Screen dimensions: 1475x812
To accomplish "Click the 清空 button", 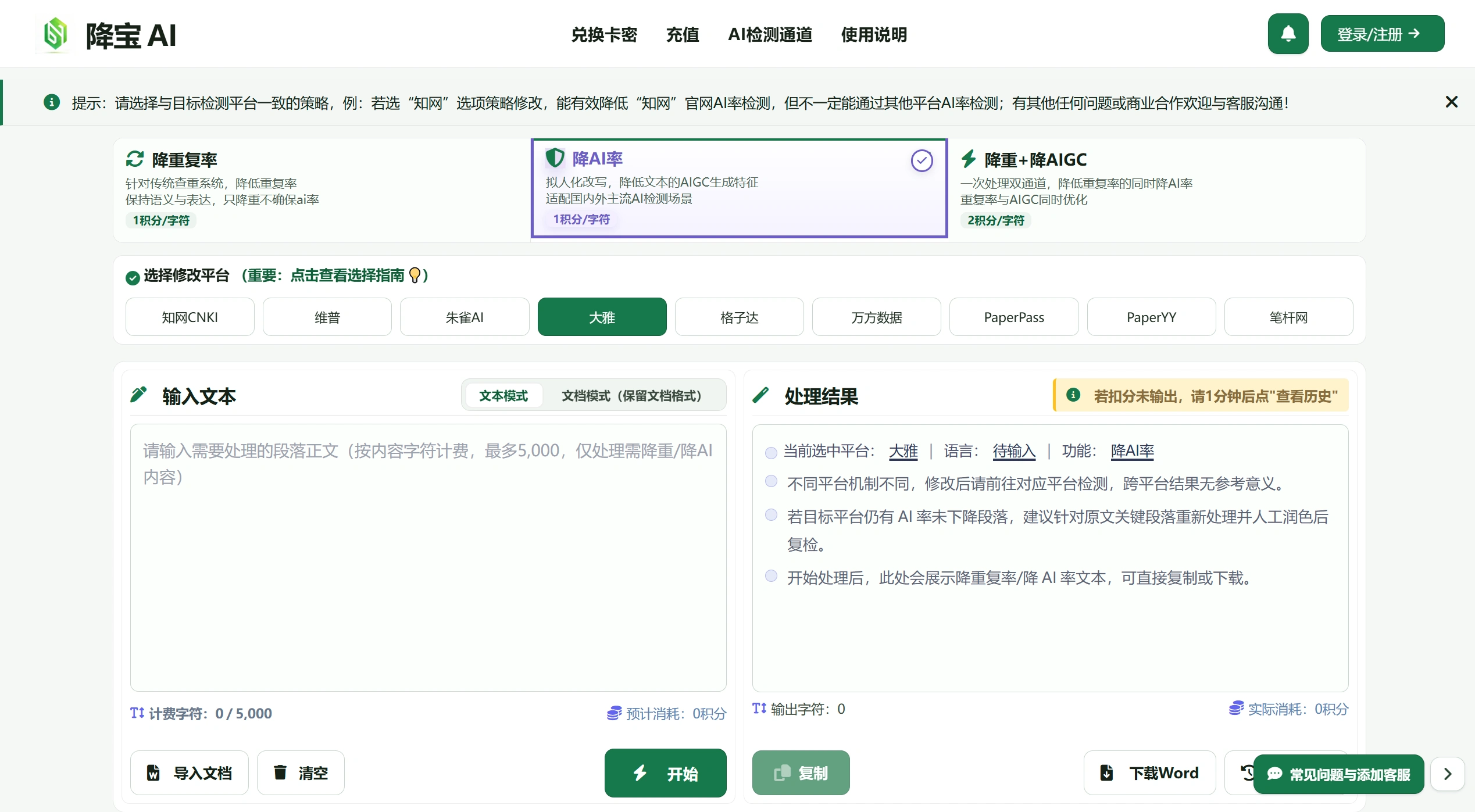I will click(x=301, y=772).
